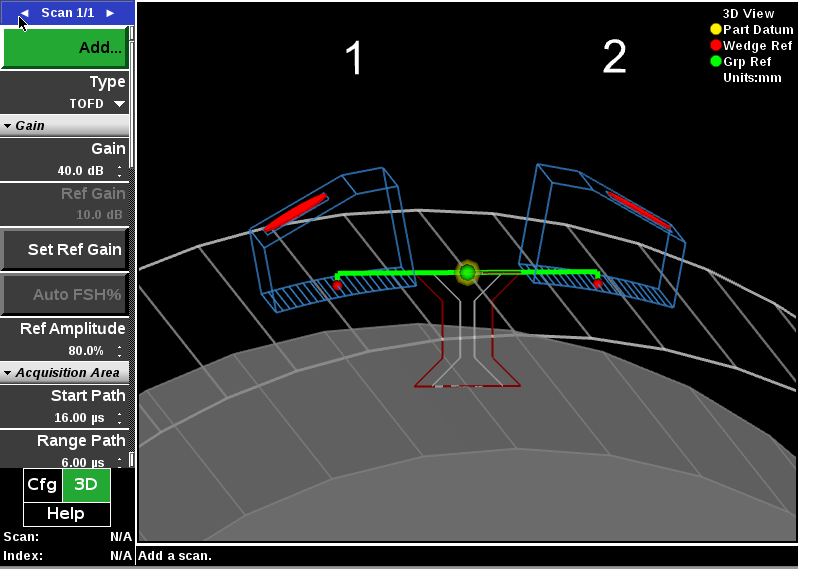The height and width of the screenshot is (569, 819).
Task: Click the yellow Part Datum legend marker
Action: click(716, 29)
